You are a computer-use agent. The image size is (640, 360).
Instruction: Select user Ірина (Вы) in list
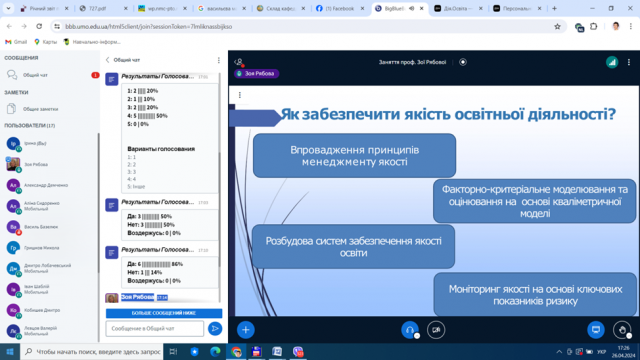(49, 144)
